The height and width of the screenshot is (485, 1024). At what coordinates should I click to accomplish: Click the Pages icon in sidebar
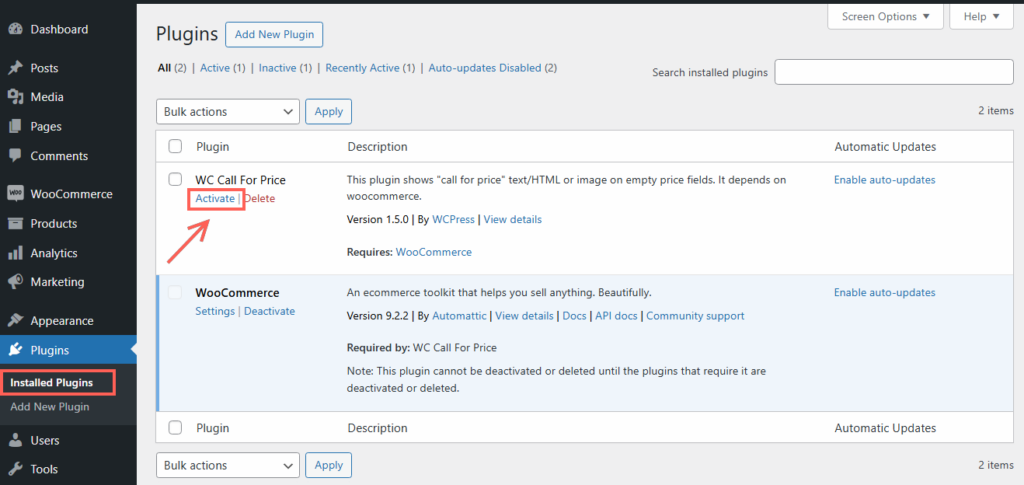tap(15, 127)
